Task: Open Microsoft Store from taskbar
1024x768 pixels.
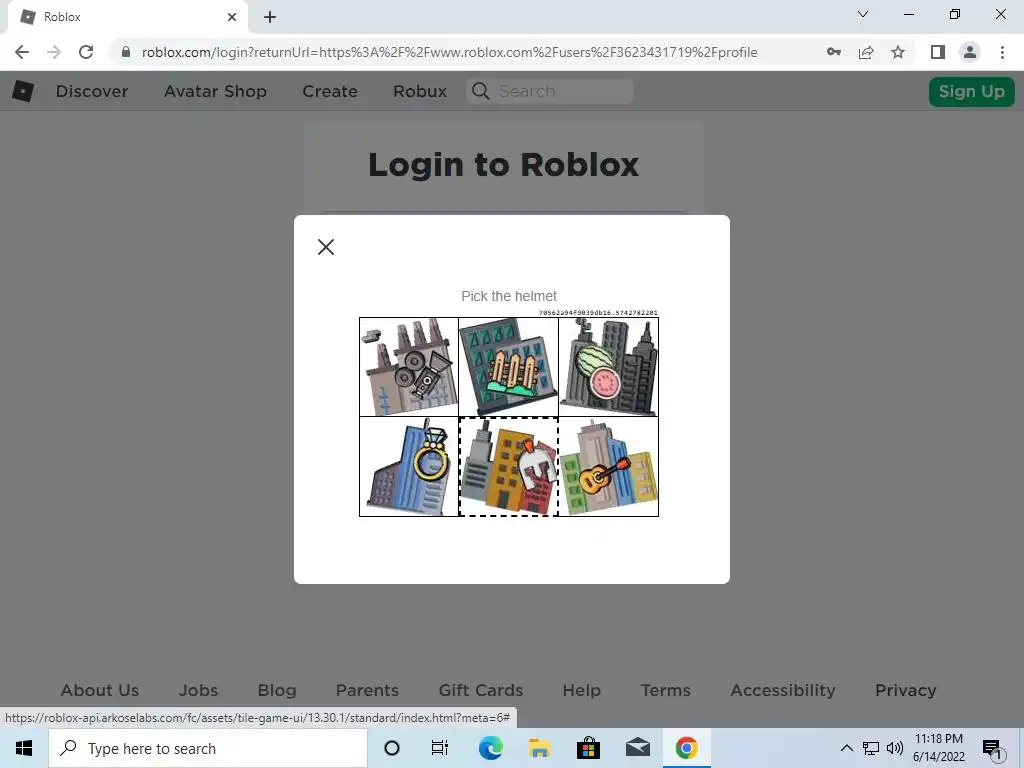Action: (x=588, y=748)
